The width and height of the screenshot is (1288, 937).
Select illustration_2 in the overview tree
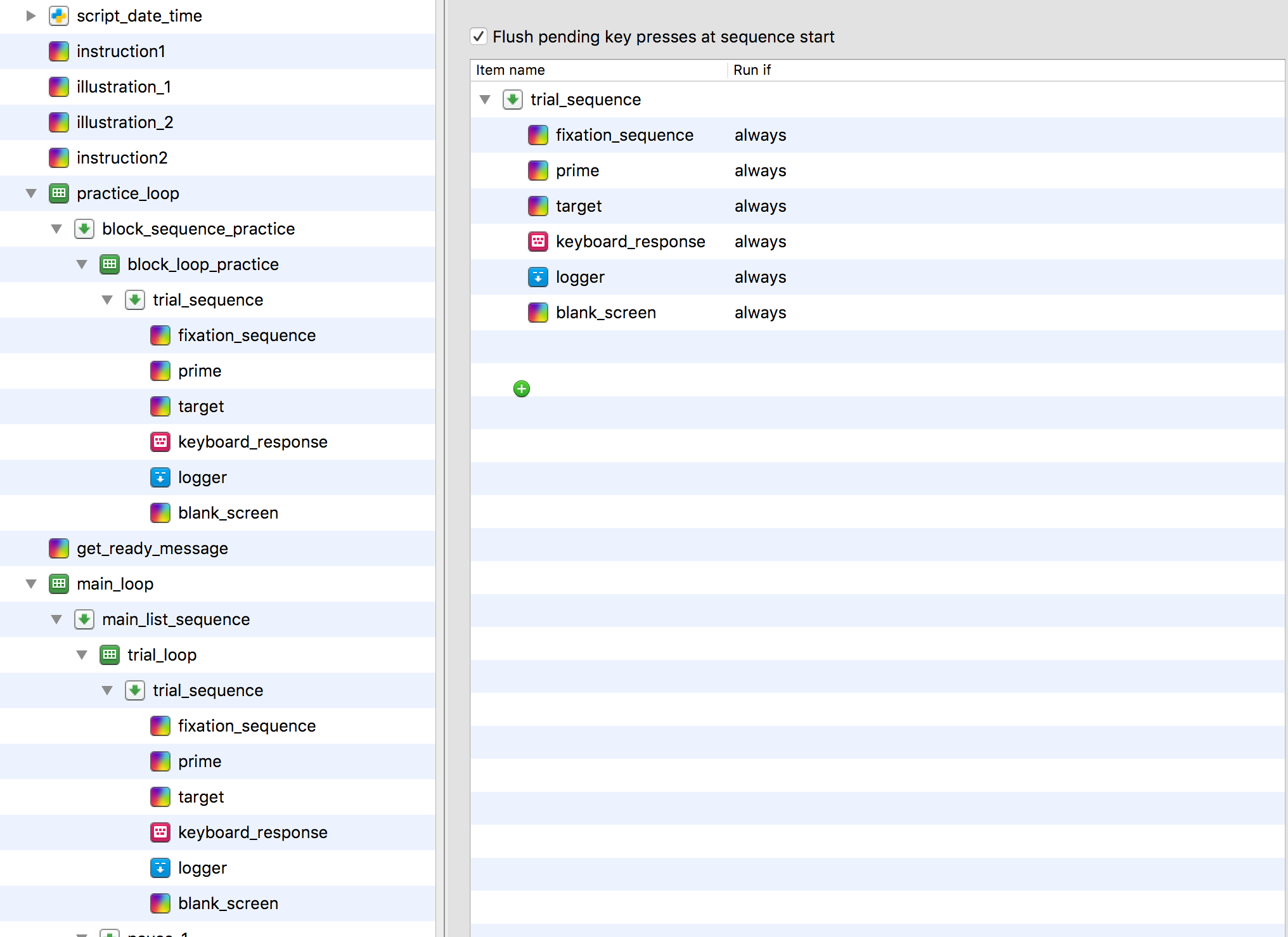click(x=125, y=122)
